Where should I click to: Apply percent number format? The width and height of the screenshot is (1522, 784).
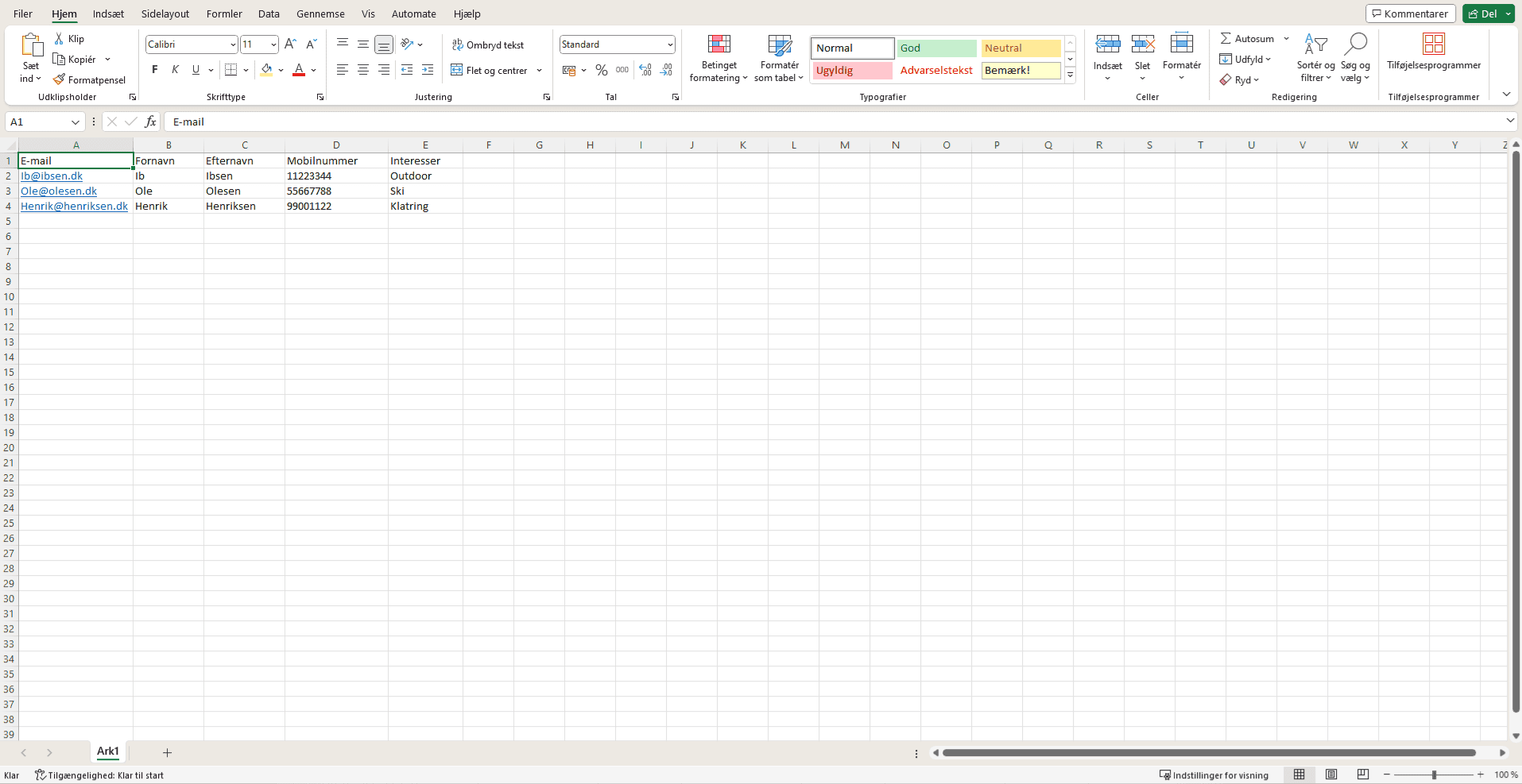(x=600, y=70)
